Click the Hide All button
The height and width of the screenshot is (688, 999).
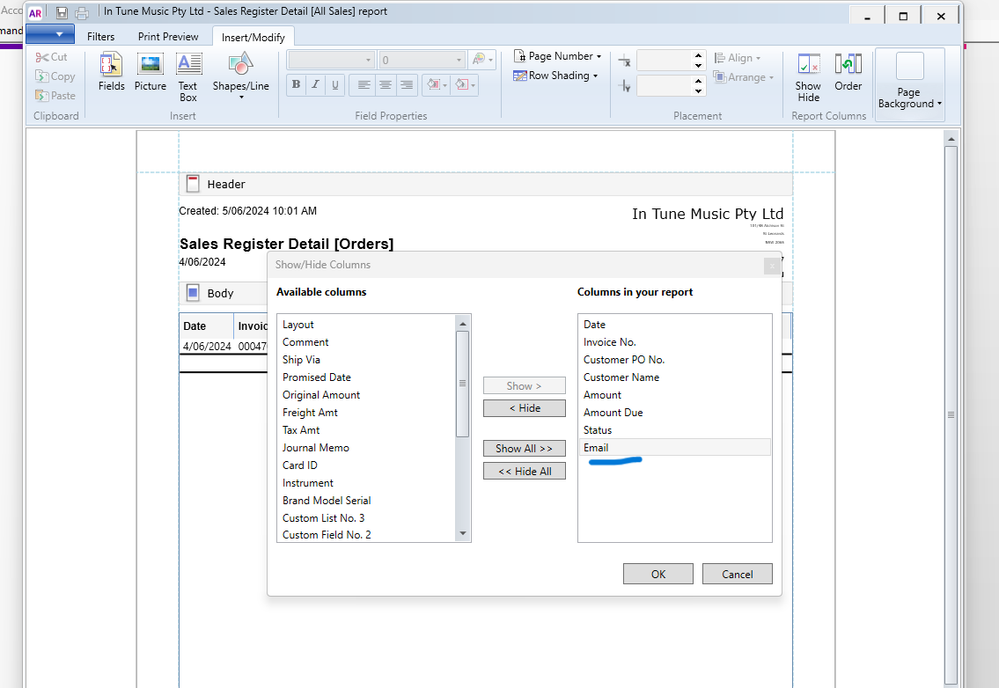pos(524,471)
